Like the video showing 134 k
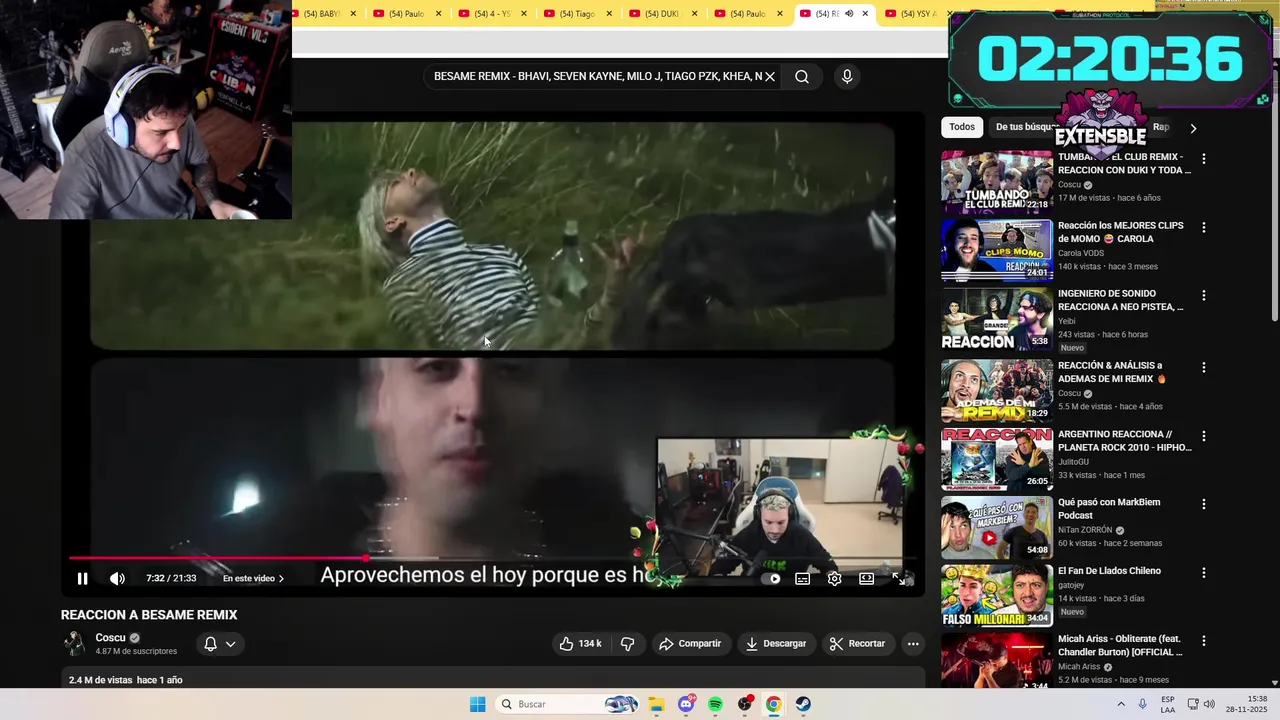Screen dimensions: 1280x720 [580, 644]
